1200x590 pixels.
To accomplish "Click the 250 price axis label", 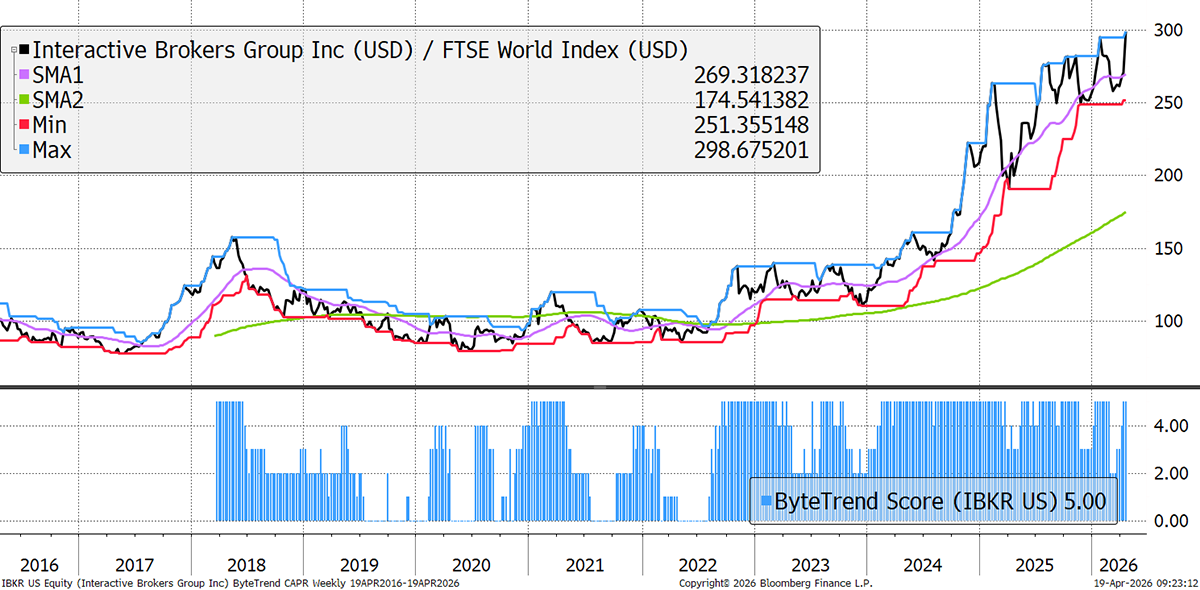I will point(1170,103).
